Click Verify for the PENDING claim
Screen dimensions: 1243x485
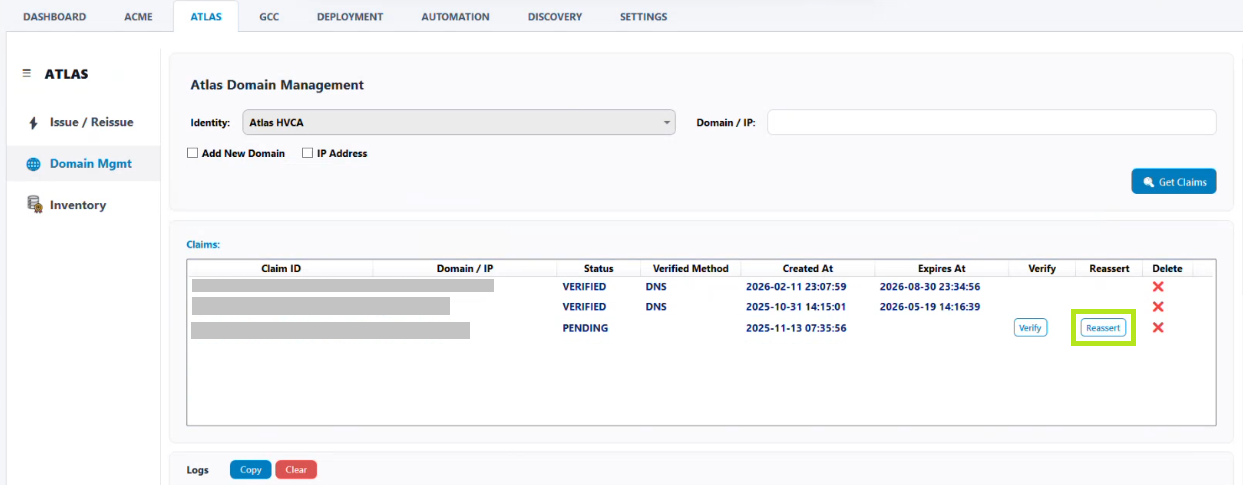coord(1030,328)
